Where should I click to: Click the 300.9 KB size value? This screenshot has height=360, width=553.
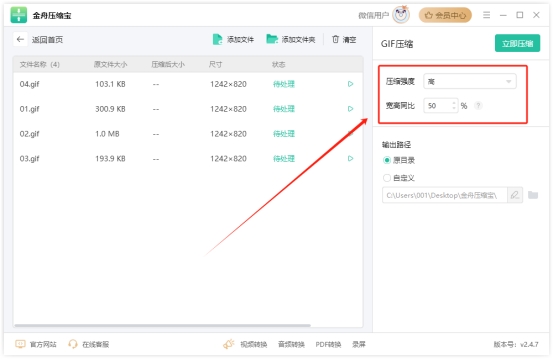pos(110,109)
